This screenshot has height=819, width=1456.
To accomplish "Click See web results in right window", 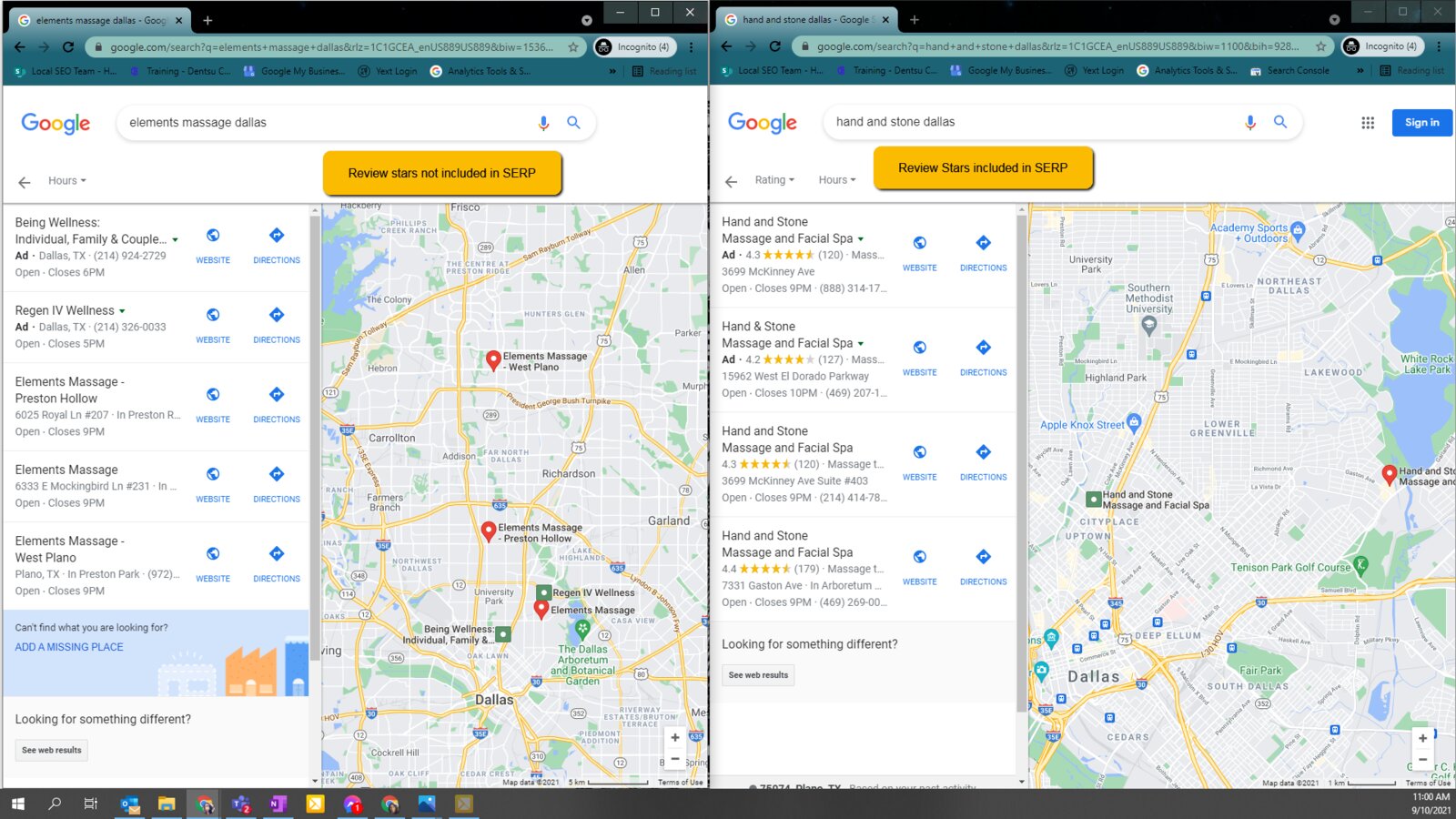I will pyautogui.click(x=758, y=675).
